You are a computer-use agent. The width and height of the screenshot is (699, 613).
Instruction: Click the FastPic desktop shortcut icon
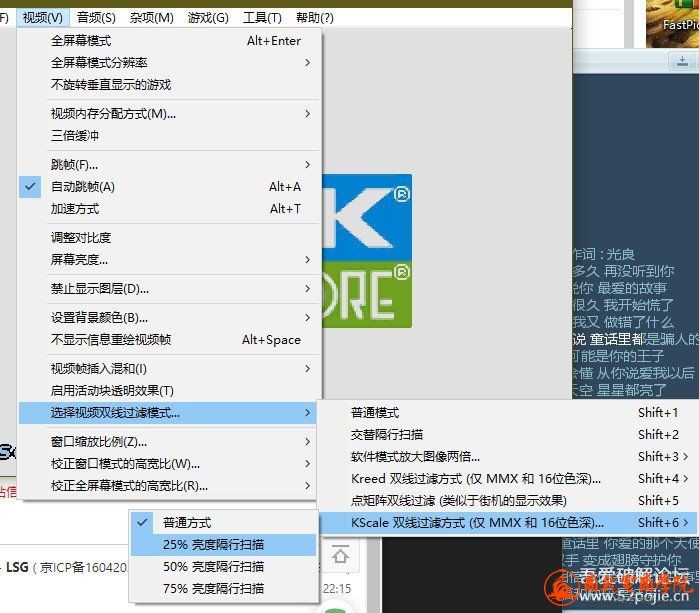pyautogui.click(x=672, y=22)
